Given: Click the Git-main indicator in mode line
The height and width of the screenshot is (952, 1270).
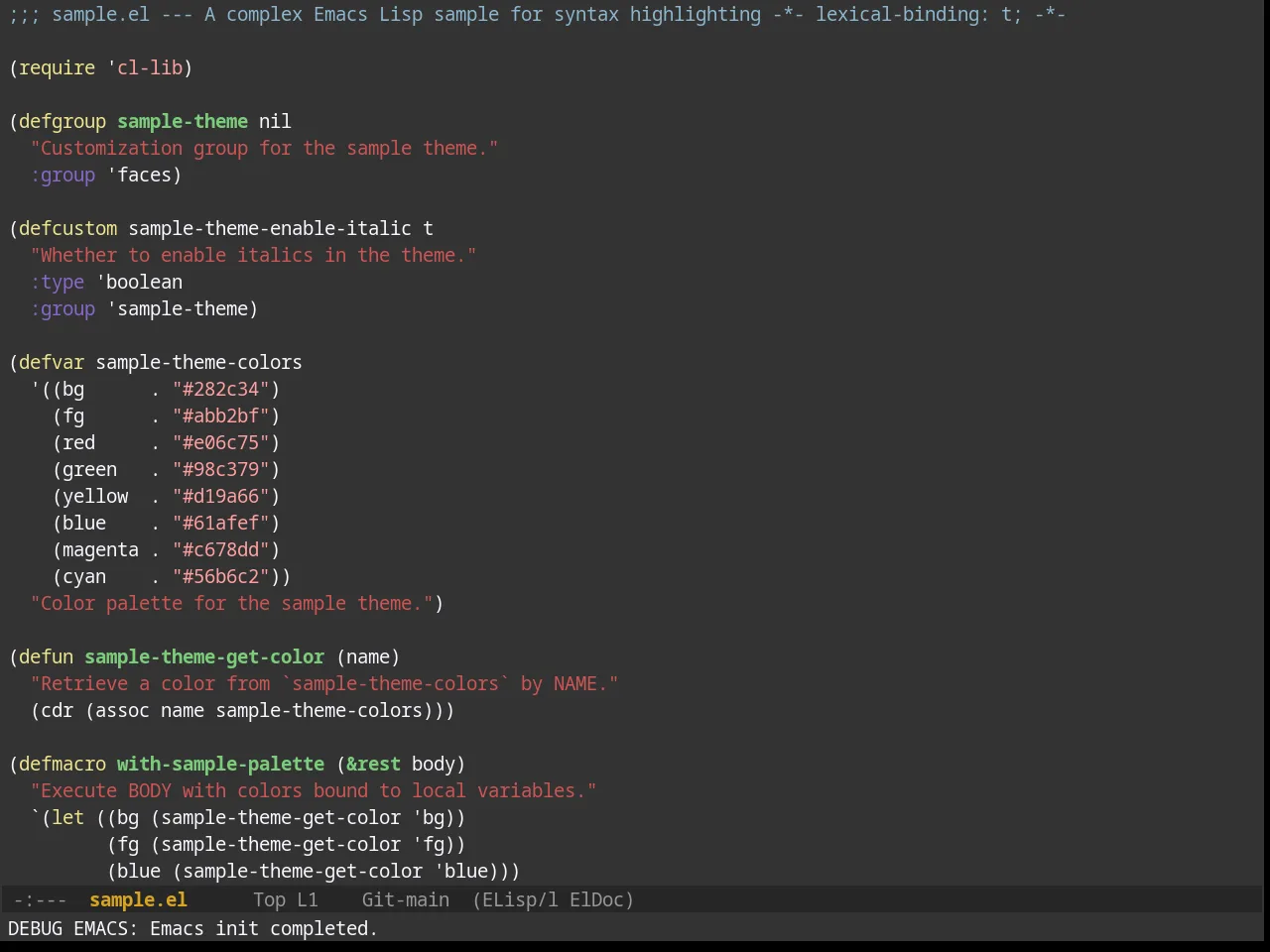Looking at the screenshot, I should [x=406, y=899].
